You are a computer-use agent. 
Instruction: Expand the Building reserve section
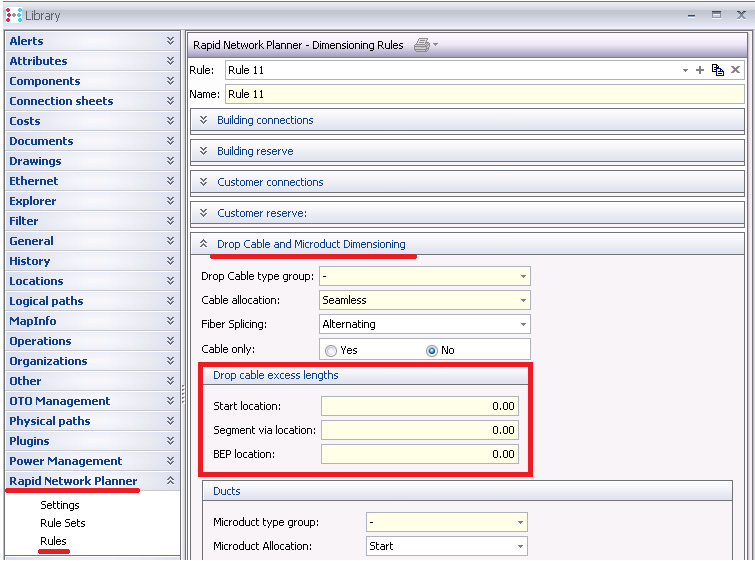click(x=203, y=151)
